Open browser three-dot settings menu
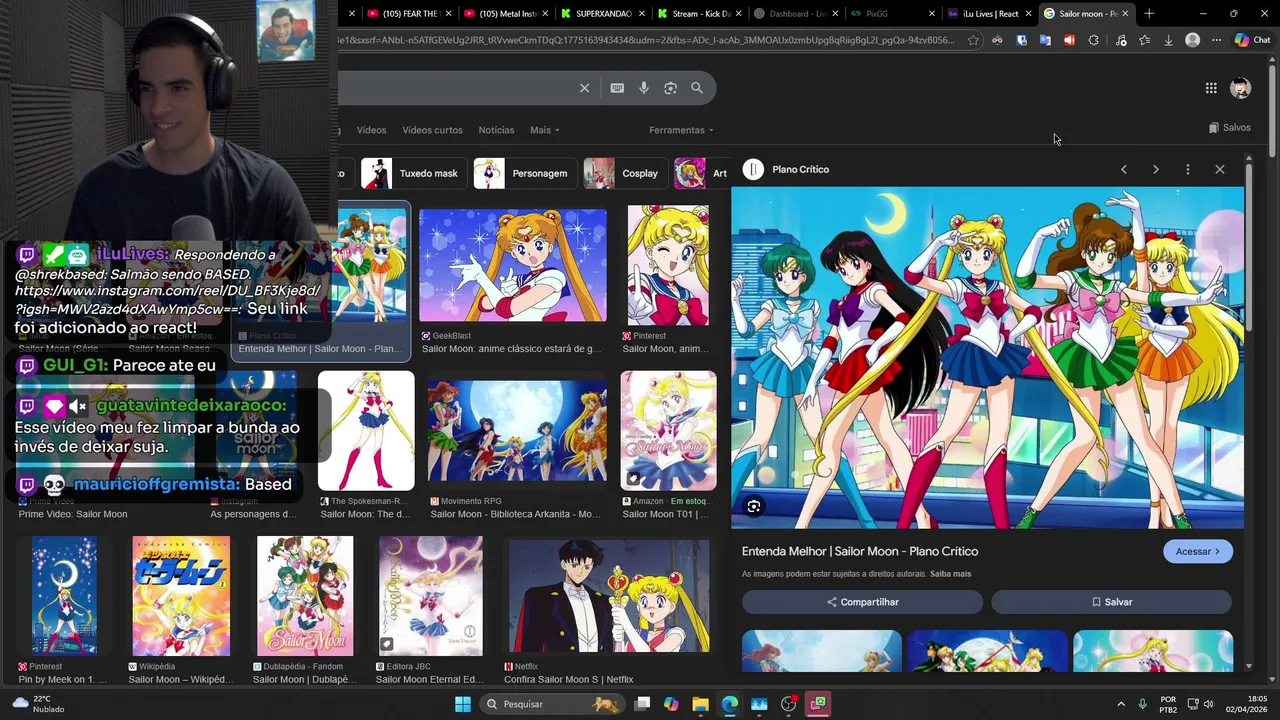 1216,40
